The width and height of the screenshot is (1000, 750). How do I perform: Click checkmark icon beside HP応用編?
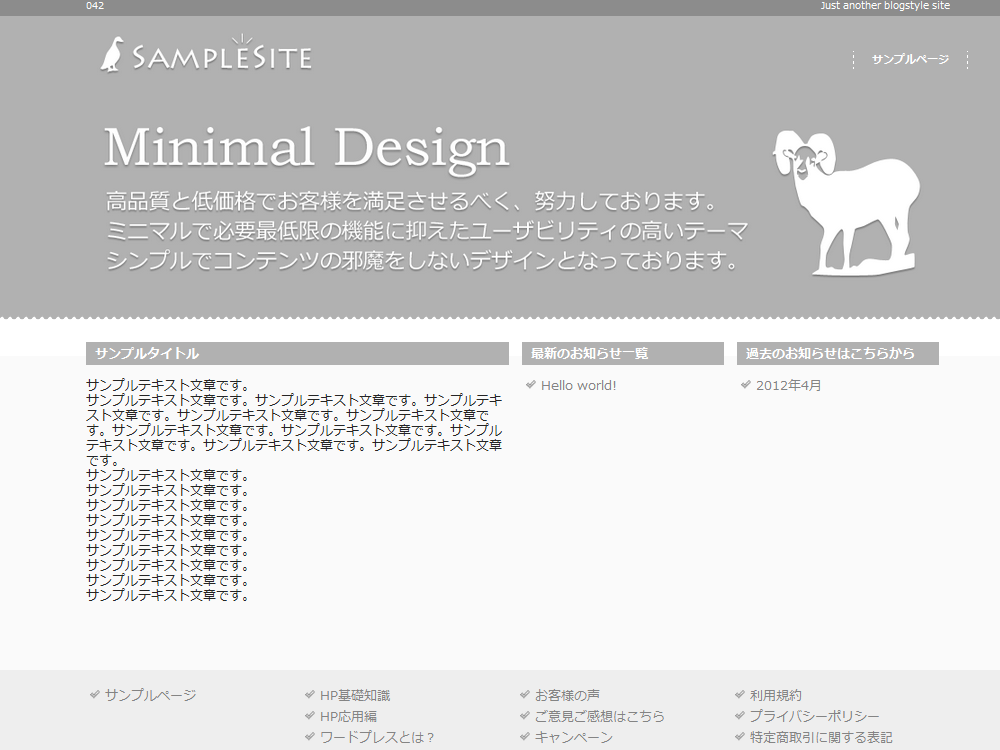point(309,716)
